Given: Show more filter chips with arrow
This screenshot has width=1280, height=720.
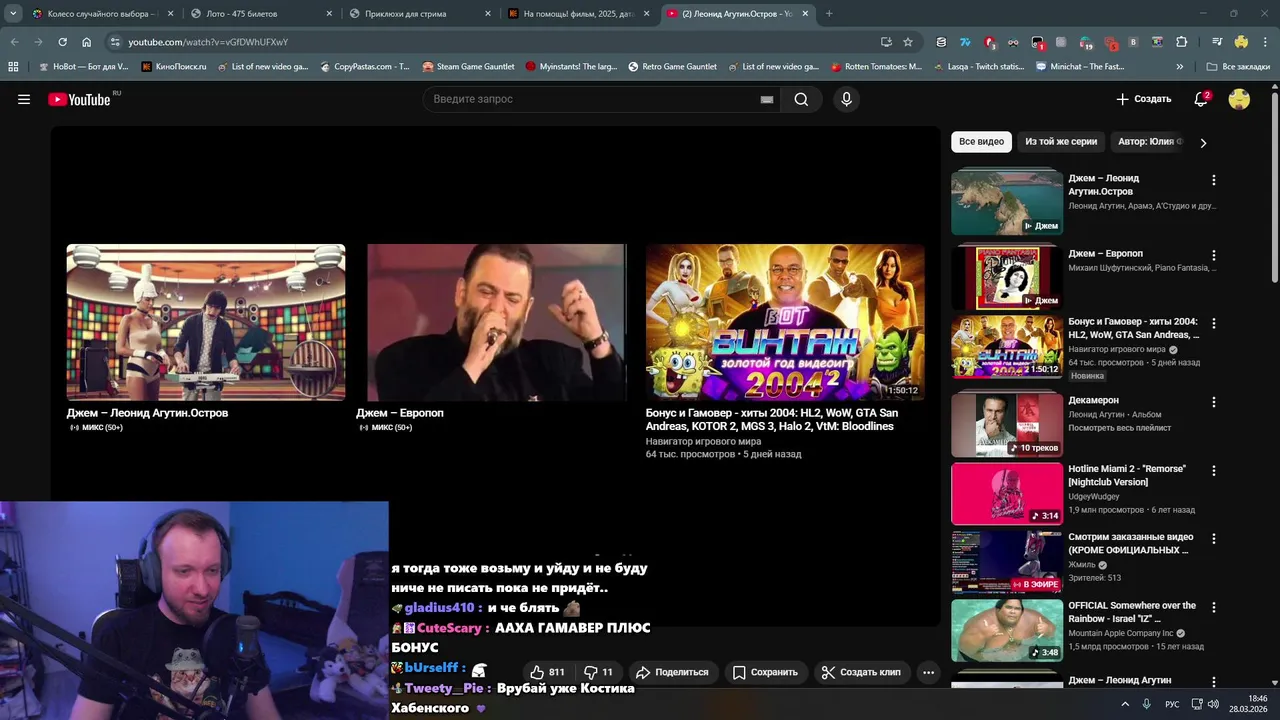Looking at the screenshot, I should point(1203,142).
